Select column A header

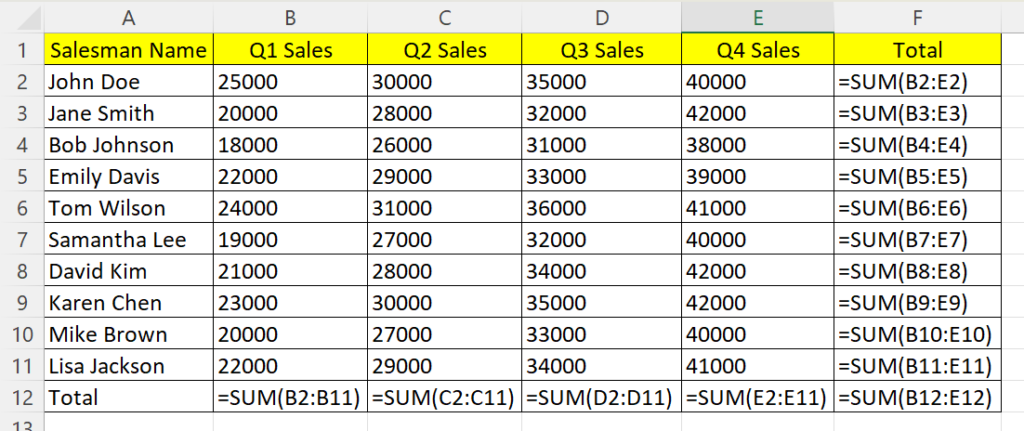point(128,16)
